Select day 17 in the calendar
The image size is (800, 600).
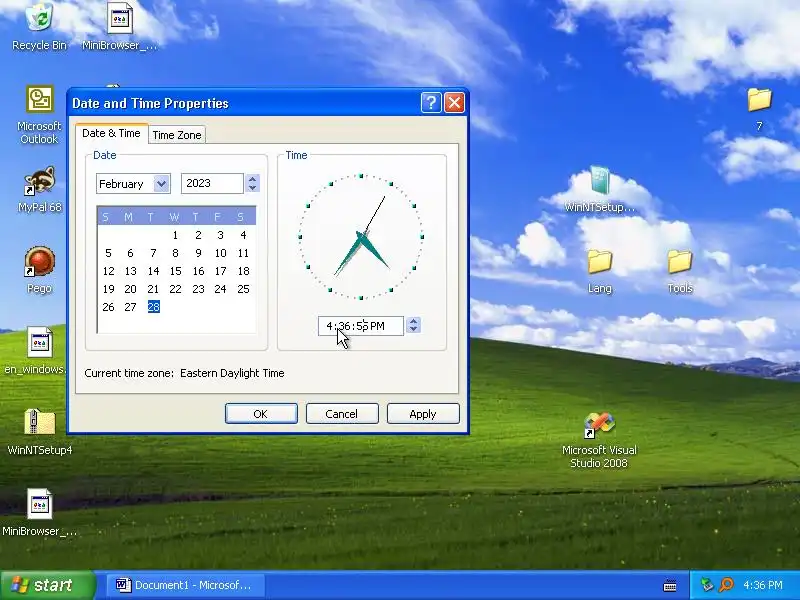coord(220,271)
